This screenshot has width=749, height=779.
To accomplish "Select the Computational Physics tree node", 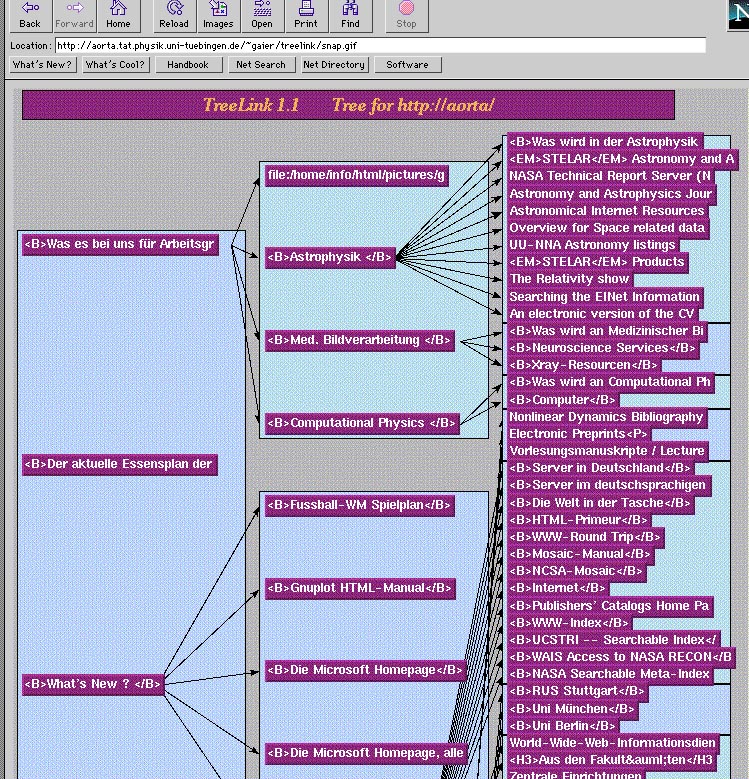I will [x=362, y=424].
